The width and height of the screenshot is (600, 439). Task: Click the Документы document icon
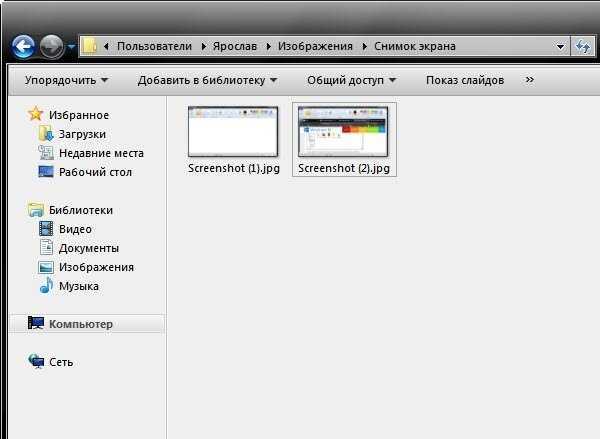click(46, 247)
